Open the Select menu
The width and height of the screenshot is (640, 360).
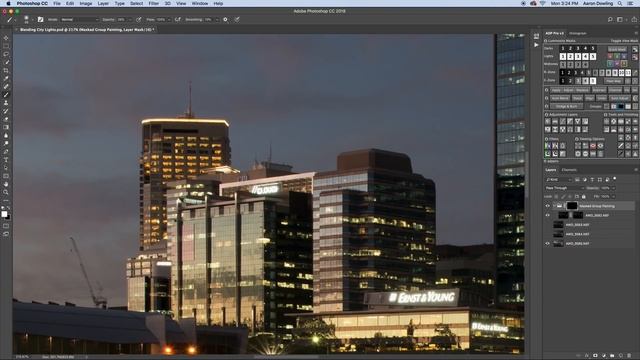136,3
